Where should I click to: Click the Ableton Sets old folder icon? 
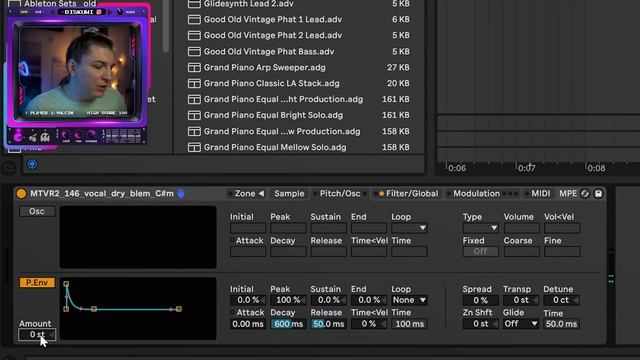[14, 4]
